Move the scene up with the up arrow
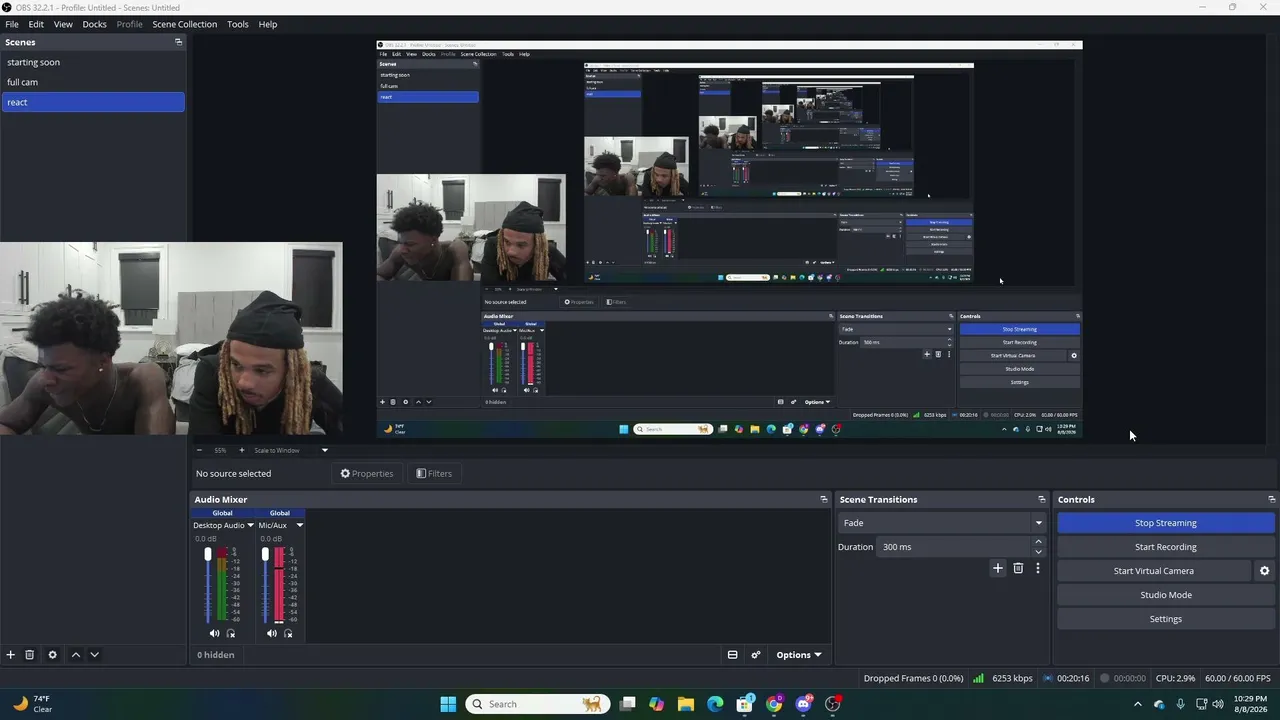This screenshot has width=1280, height=720. pos(75,655)
